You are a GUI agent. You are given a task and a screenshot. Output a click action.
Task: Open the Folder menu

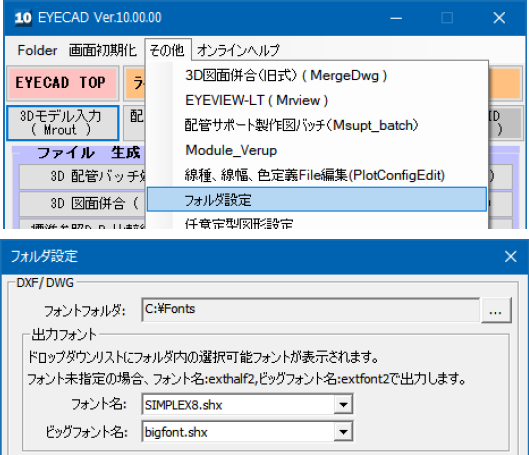tap(37, 50)
